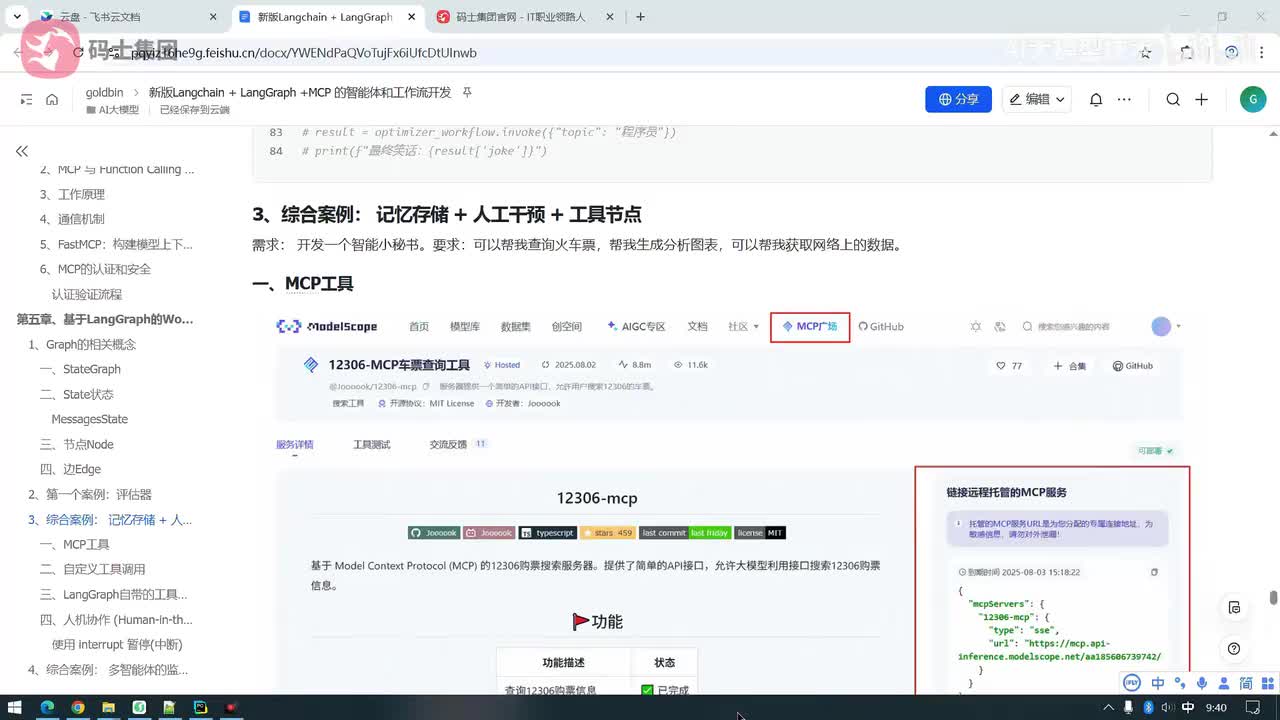This screenshot has width=1280, height=720.
Task: Close the 码士集团官网 tab
Action: (x=610, y=17)
